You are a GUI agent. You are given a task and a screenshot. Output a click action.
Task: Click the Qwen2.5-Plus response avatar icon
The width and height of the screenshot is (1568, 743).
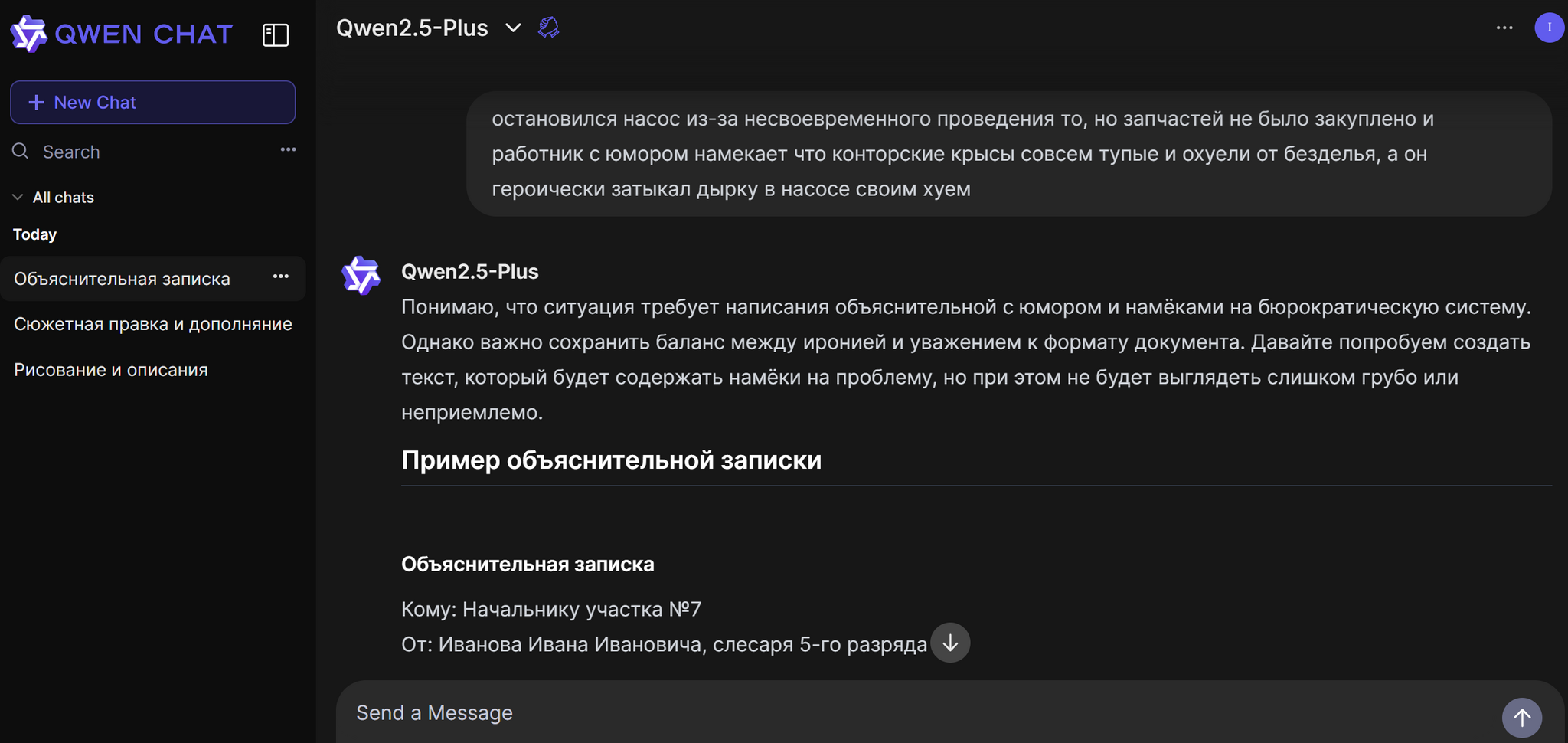[x=361, y=276]
